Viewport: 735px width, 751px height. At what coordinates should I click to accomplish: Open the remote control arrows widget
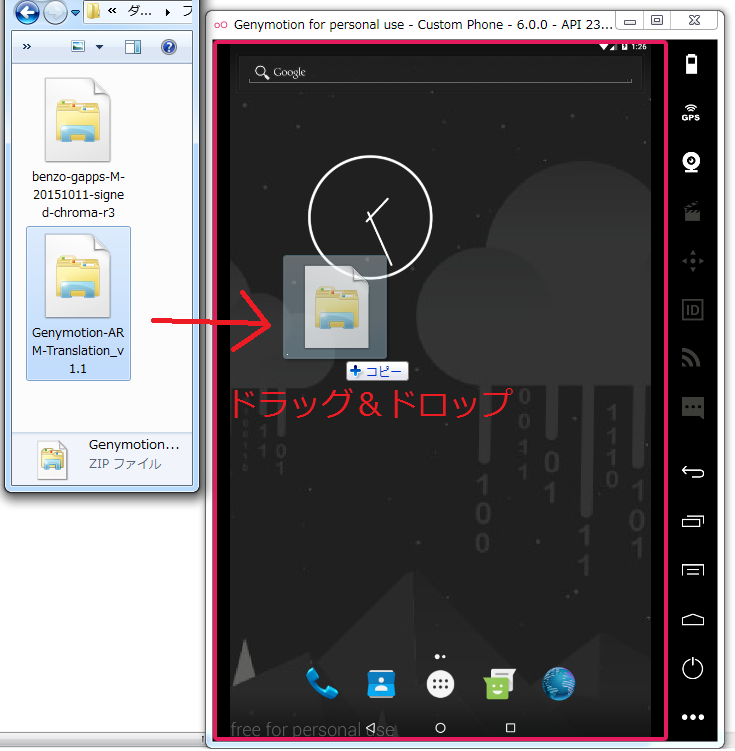pyautogui.click(x=692, y=261)
